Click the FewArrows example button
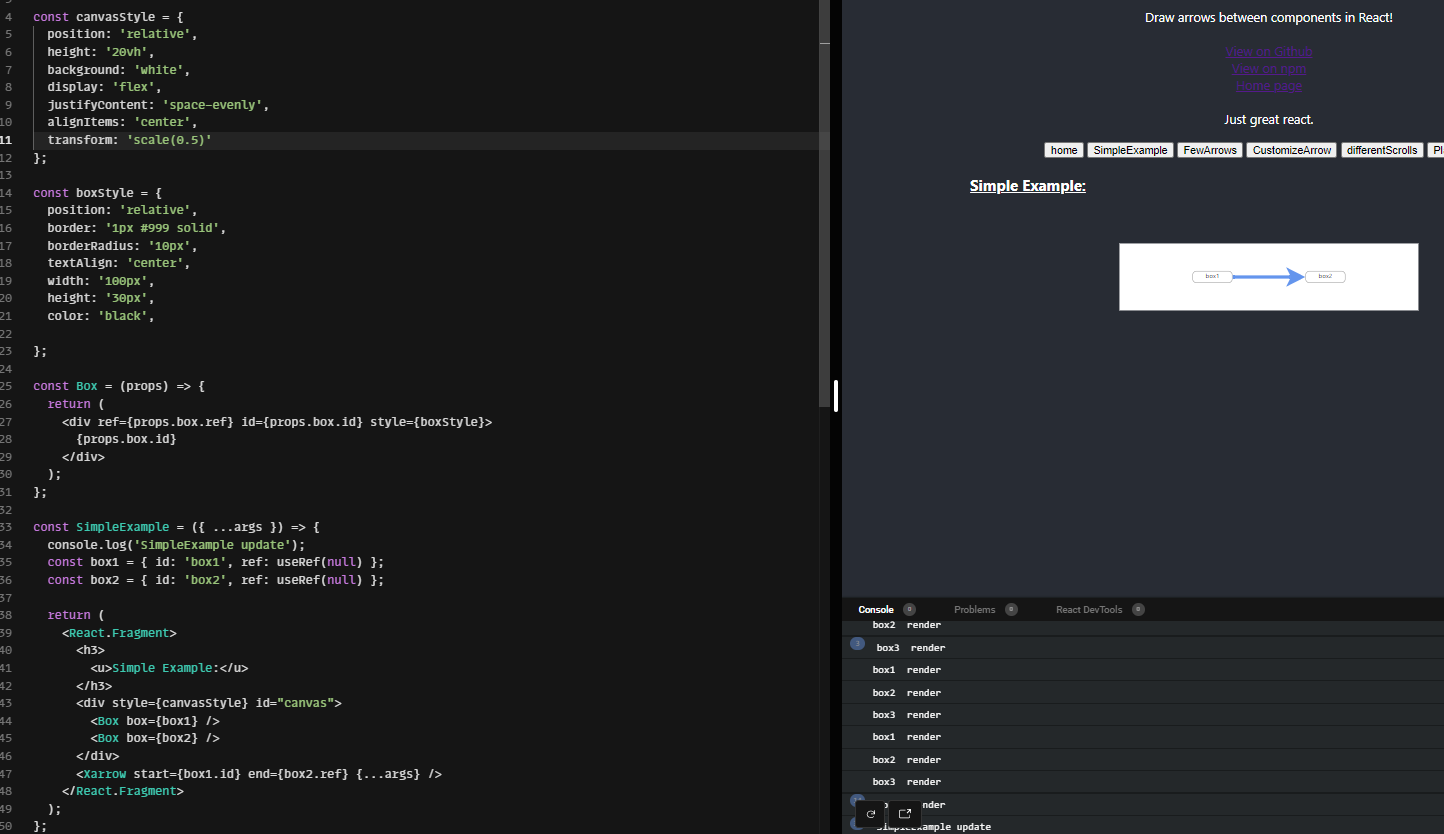 [x=1209, y=149]
